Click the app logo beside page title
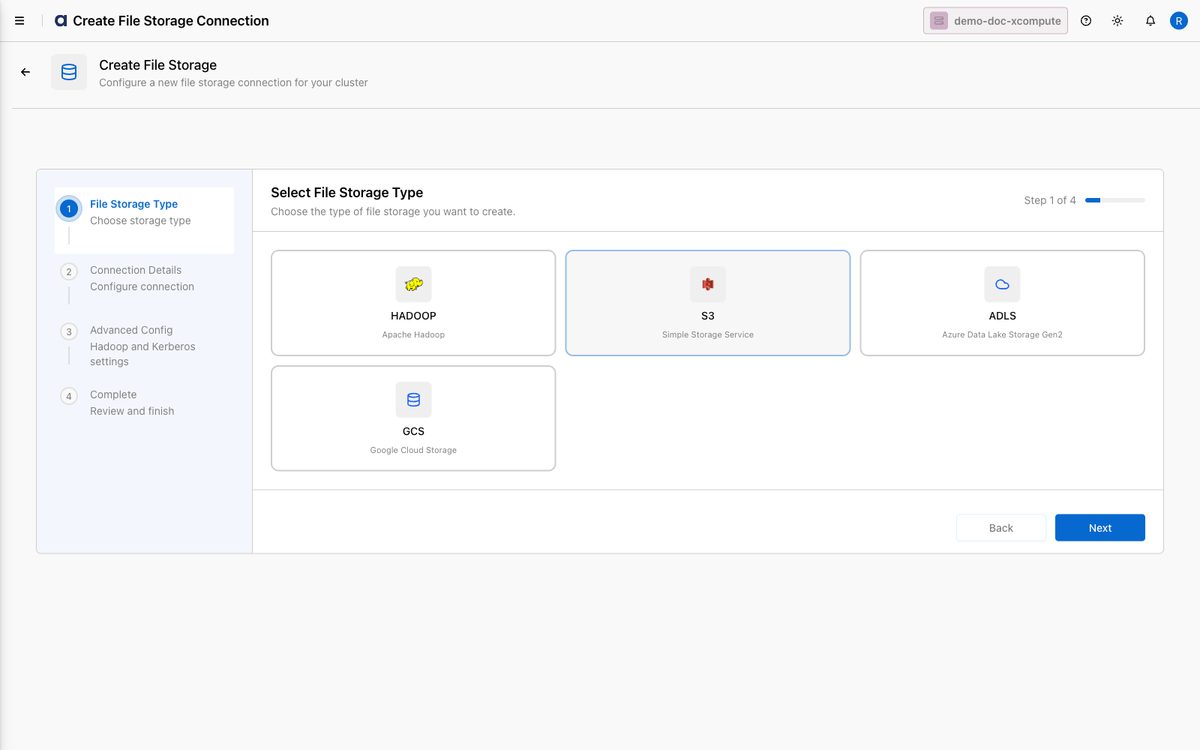The image size is (1200, 750). 61,20
